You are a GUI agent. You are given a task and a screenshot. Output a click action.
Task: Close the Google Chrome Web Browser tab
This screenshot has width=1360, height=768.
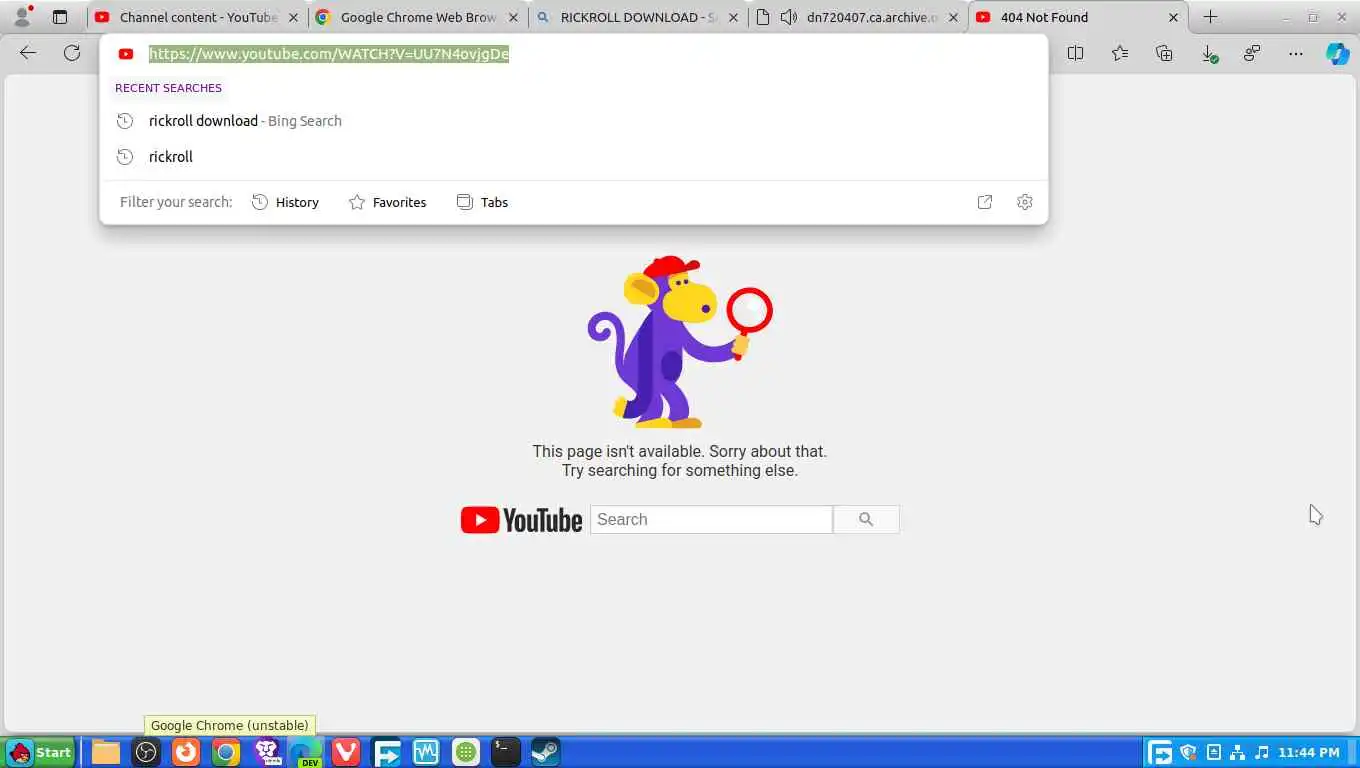[x=513, y=17]
